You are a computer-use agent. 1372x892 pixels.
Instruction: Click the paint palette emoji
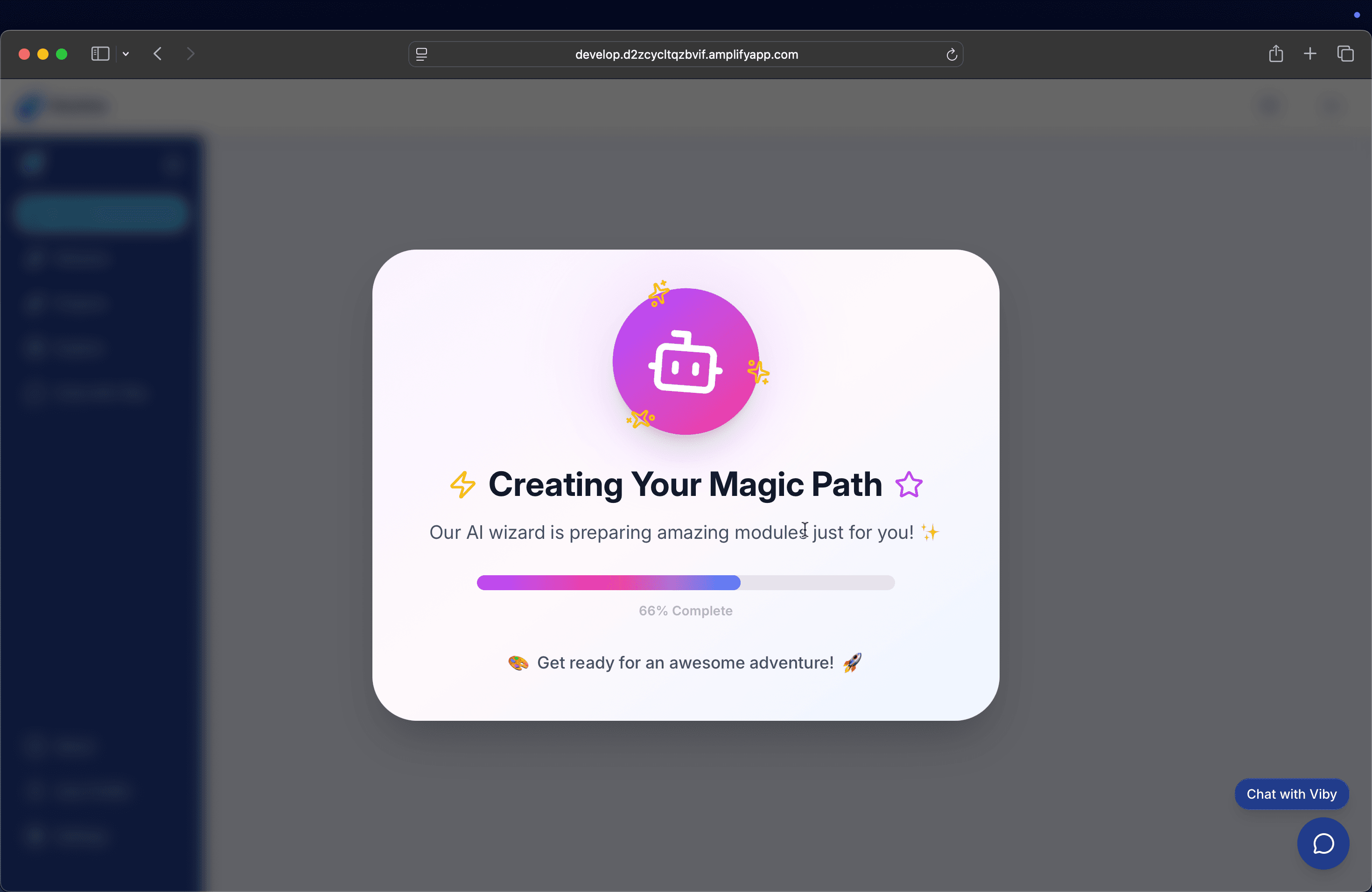point(518,662)
